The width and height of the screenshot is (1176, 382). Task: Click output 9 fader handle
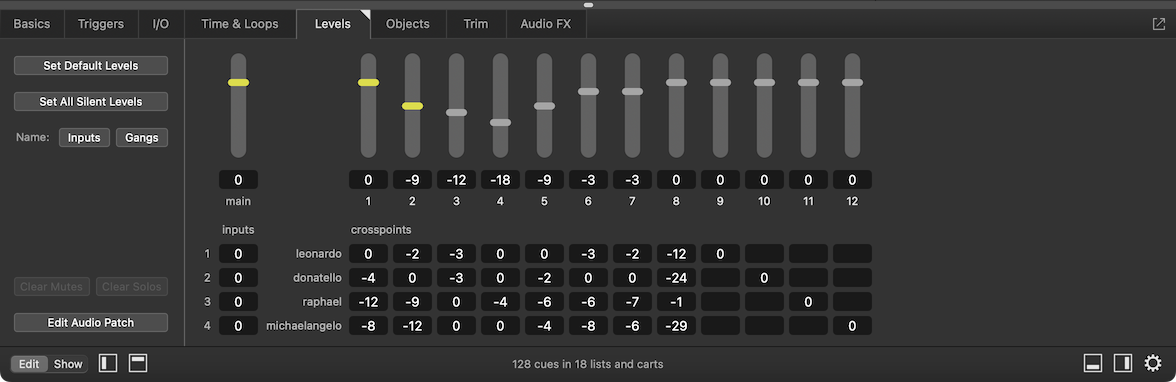pyautogui.click(x=720, y=83)
